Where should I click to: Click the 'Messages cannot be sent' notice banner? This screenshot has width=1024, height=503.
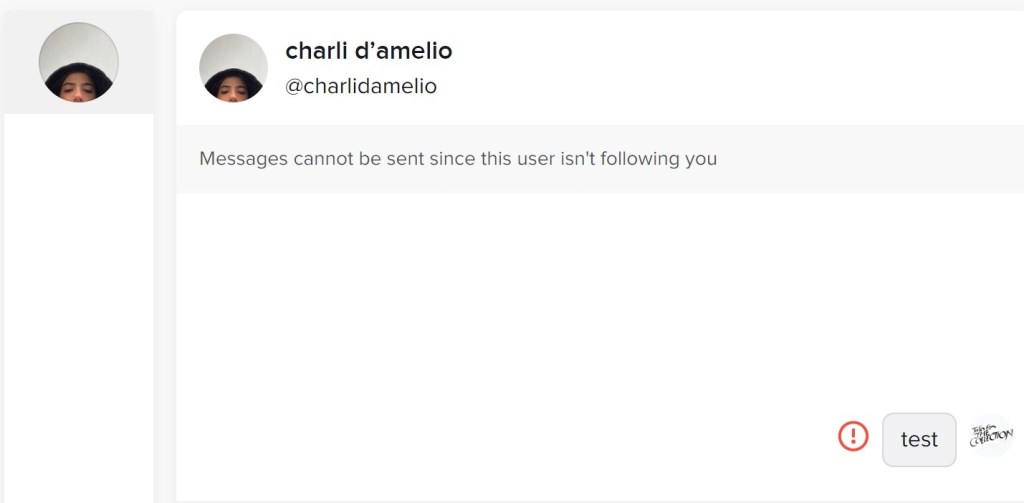(x=600, y=159)
